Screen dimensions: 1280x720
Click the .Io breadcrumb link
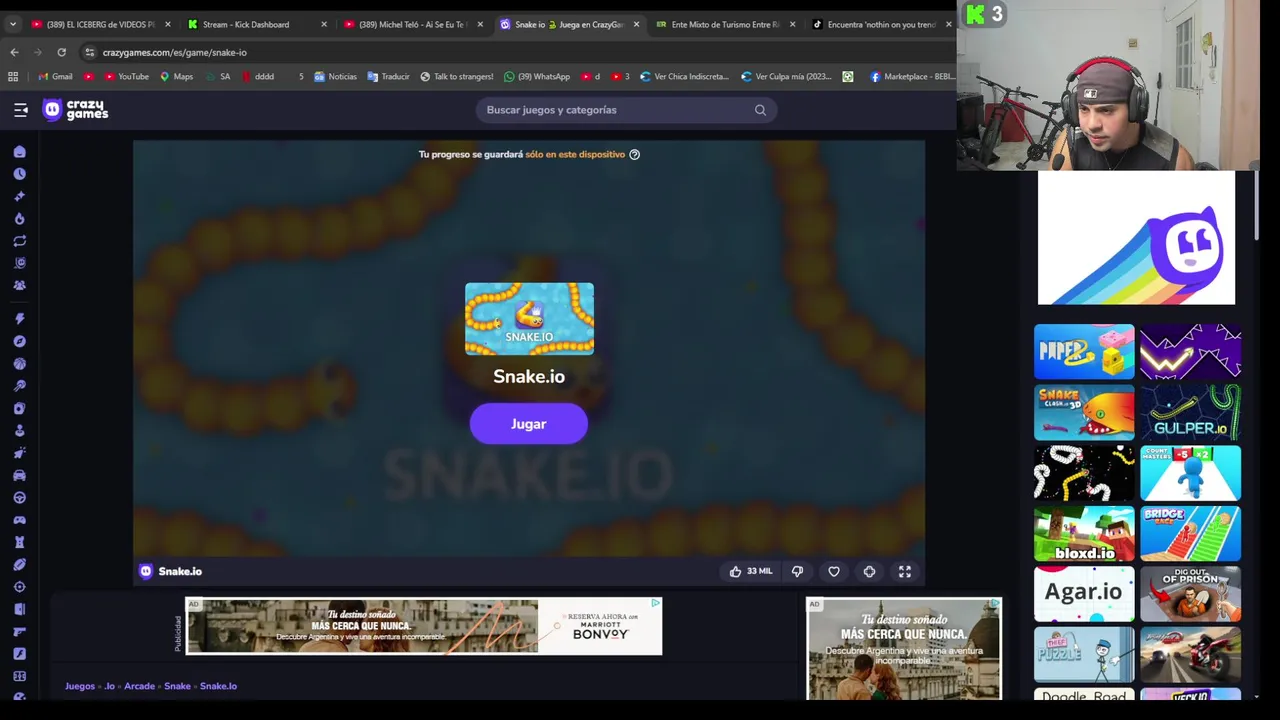pyautogui.click(x=110, y=686)
